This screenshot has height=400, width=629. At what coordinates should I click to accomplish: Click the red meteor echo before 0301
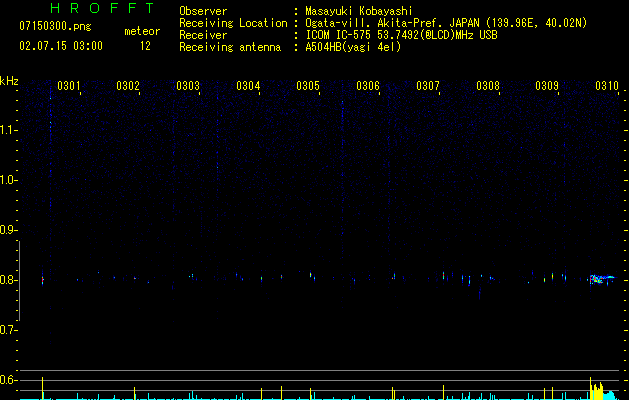(x=43, y=280)
